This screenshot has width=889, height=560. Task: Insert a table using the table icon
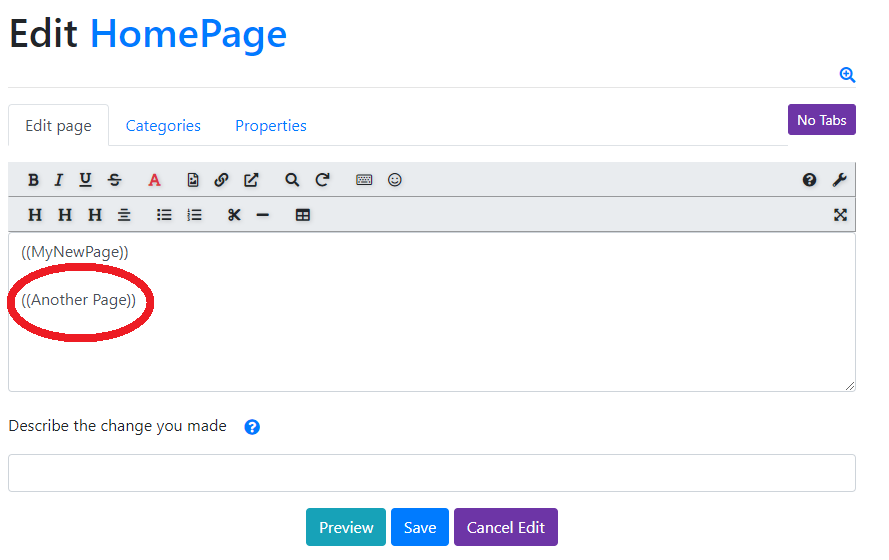coord(303,215)
